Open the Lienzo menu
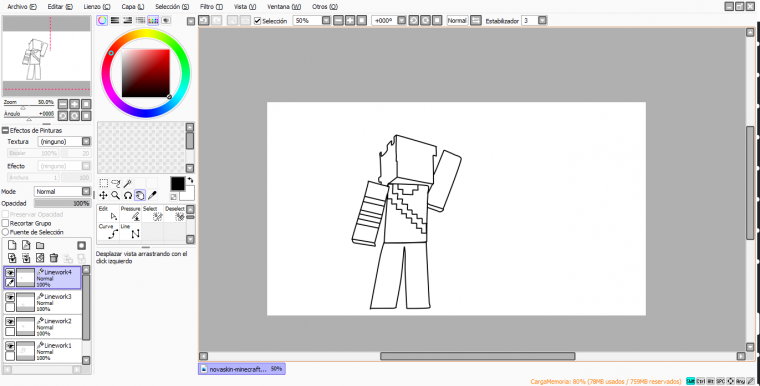This screenshot has width=760, height=386. pos(97,7)
